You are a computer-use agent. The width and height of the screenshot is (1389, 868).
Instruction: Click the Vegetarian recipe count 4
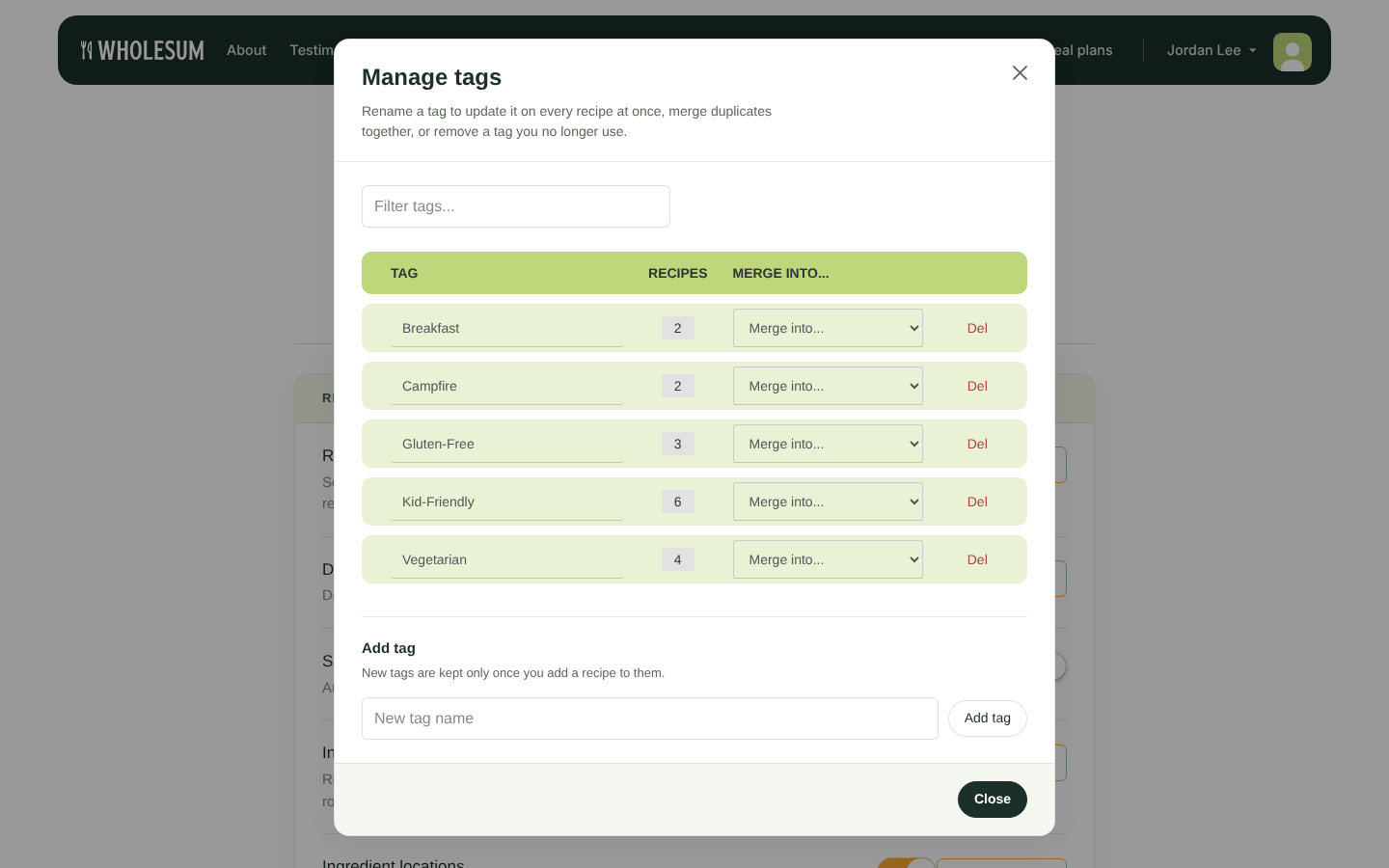[678, 559]
